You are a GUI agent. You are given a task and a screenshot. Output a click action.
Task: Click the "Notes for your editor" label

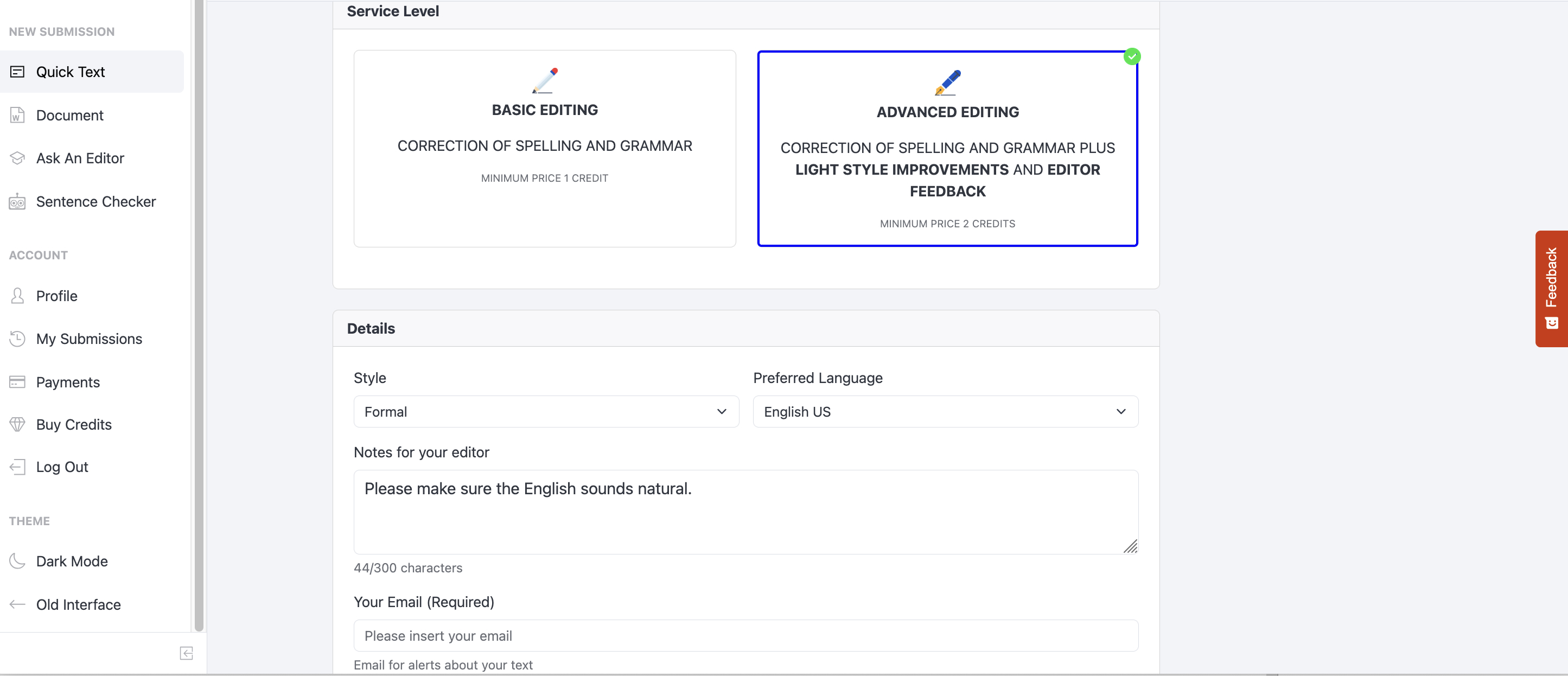[x=421, y=452]
